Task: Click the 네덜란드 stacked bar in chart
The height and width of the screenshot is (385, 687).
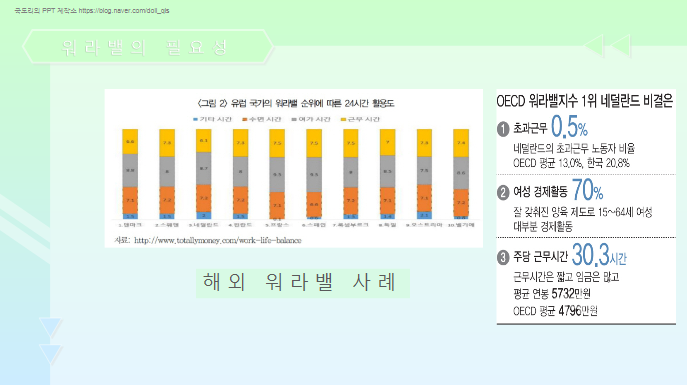Action: pos(204,174)
